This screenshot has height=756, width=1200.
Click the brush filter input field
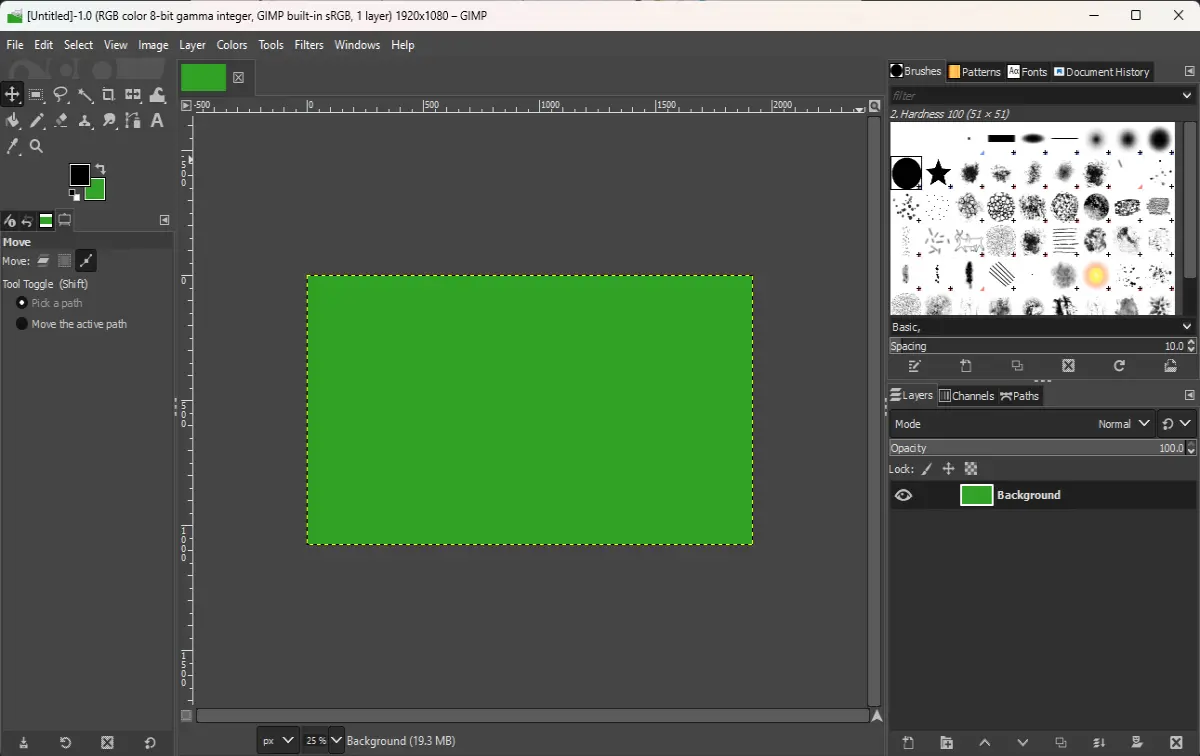coord(1034,96)
